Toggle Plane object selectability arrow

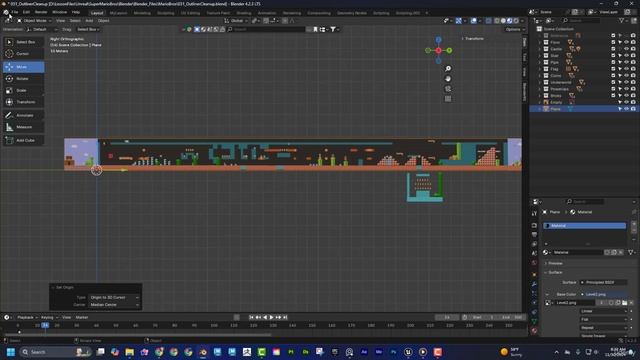(620, 109)
